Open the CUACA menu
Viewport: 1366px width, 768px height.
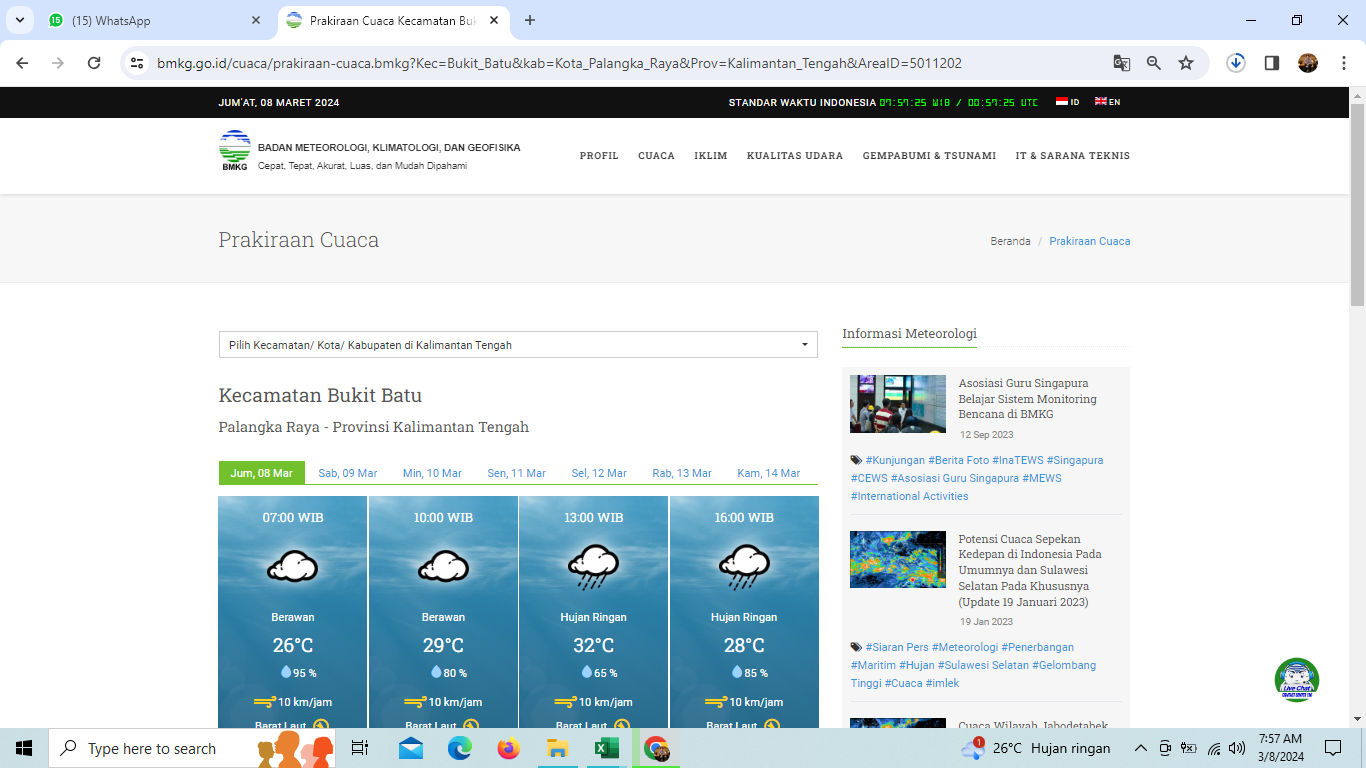pyautogui.click(x=656, y=156)
